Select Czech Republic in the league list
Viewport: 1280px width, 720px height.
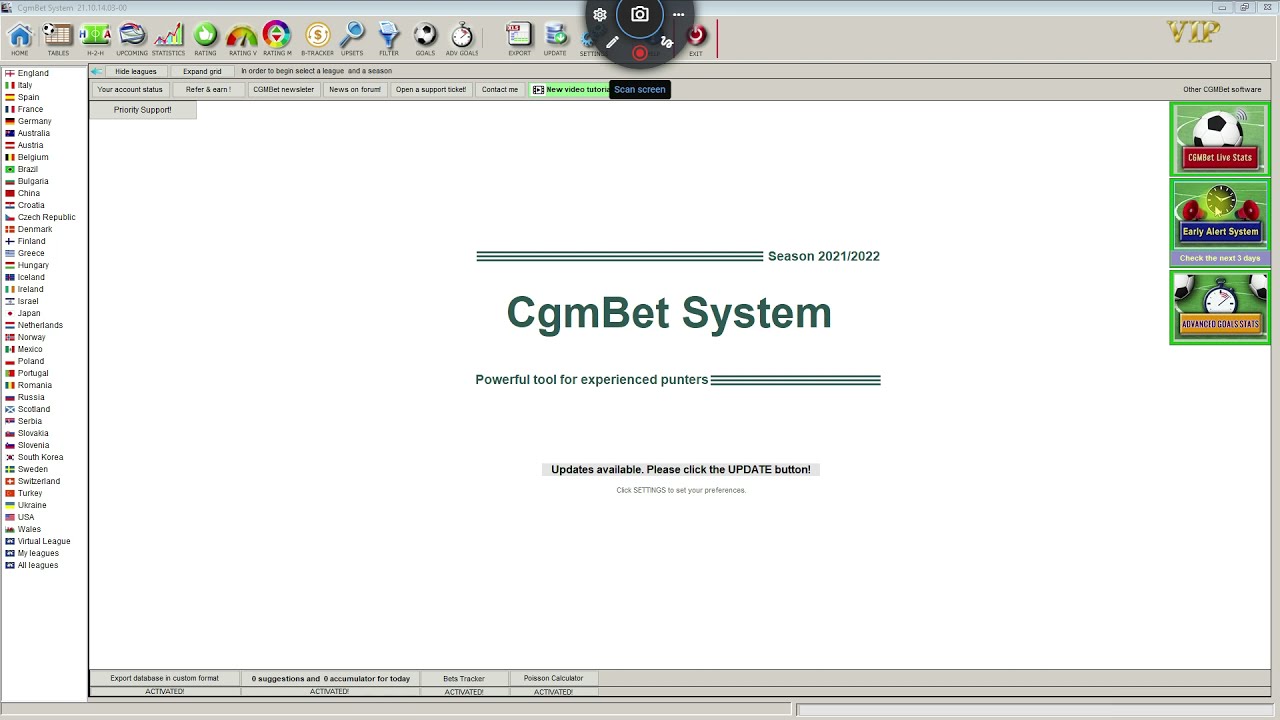[x=46, y=217]
